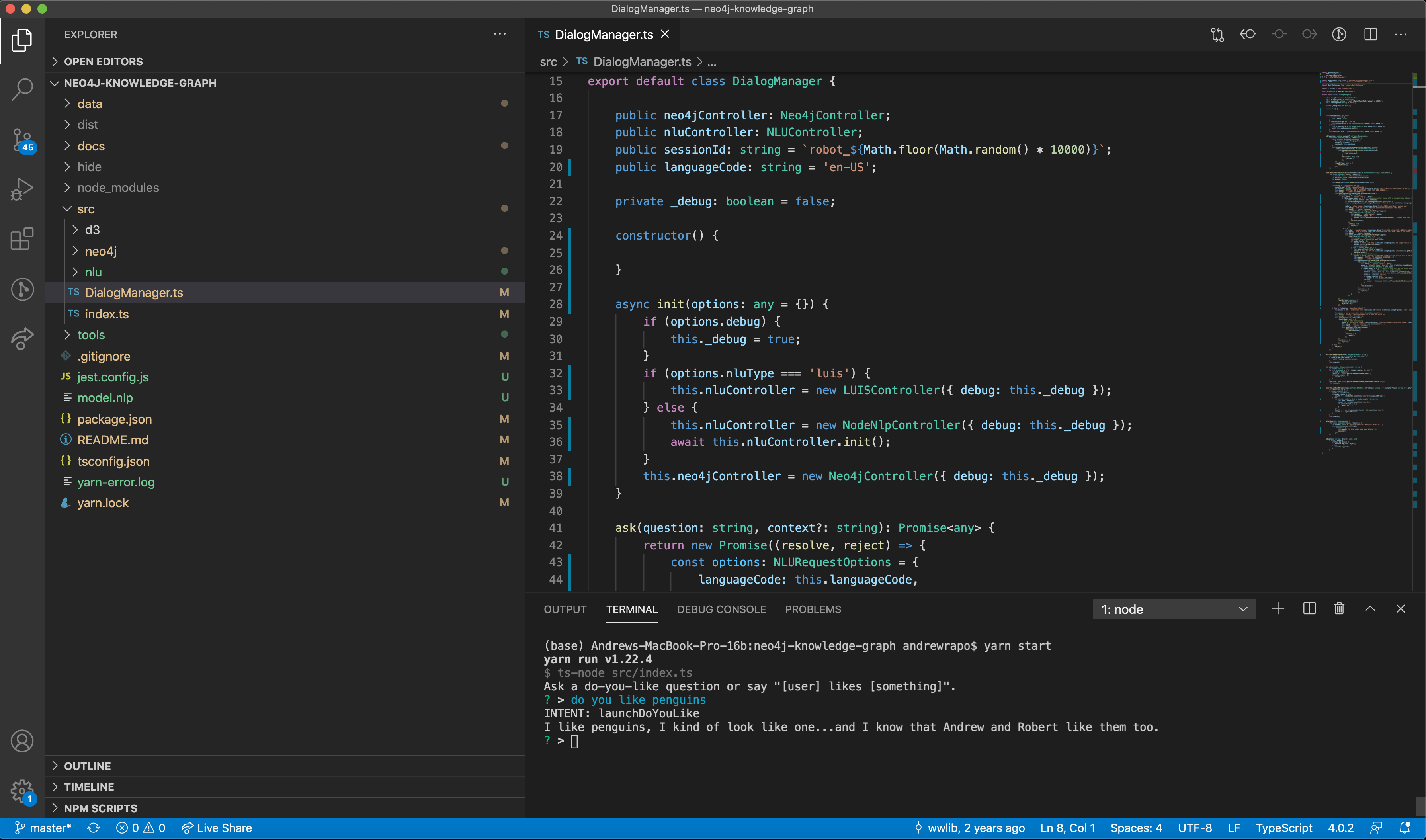Click Ln 8, Col 1 position indicator

[1067, 828]
